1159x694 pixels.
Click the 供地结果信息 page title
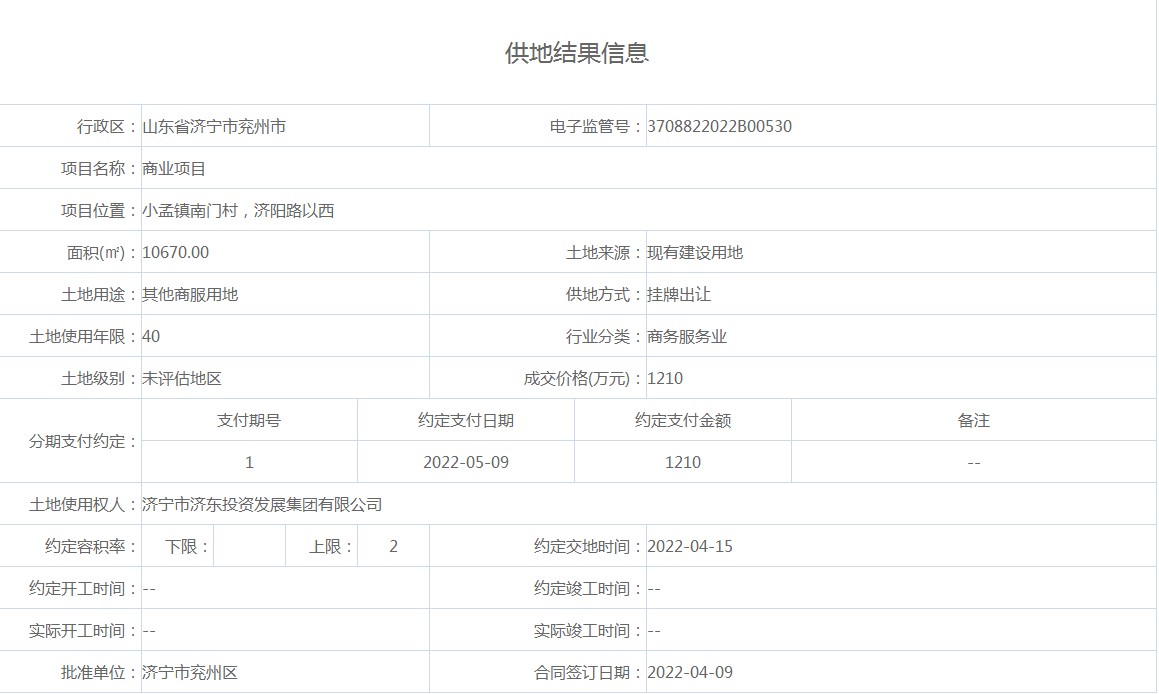click(577, 53)
